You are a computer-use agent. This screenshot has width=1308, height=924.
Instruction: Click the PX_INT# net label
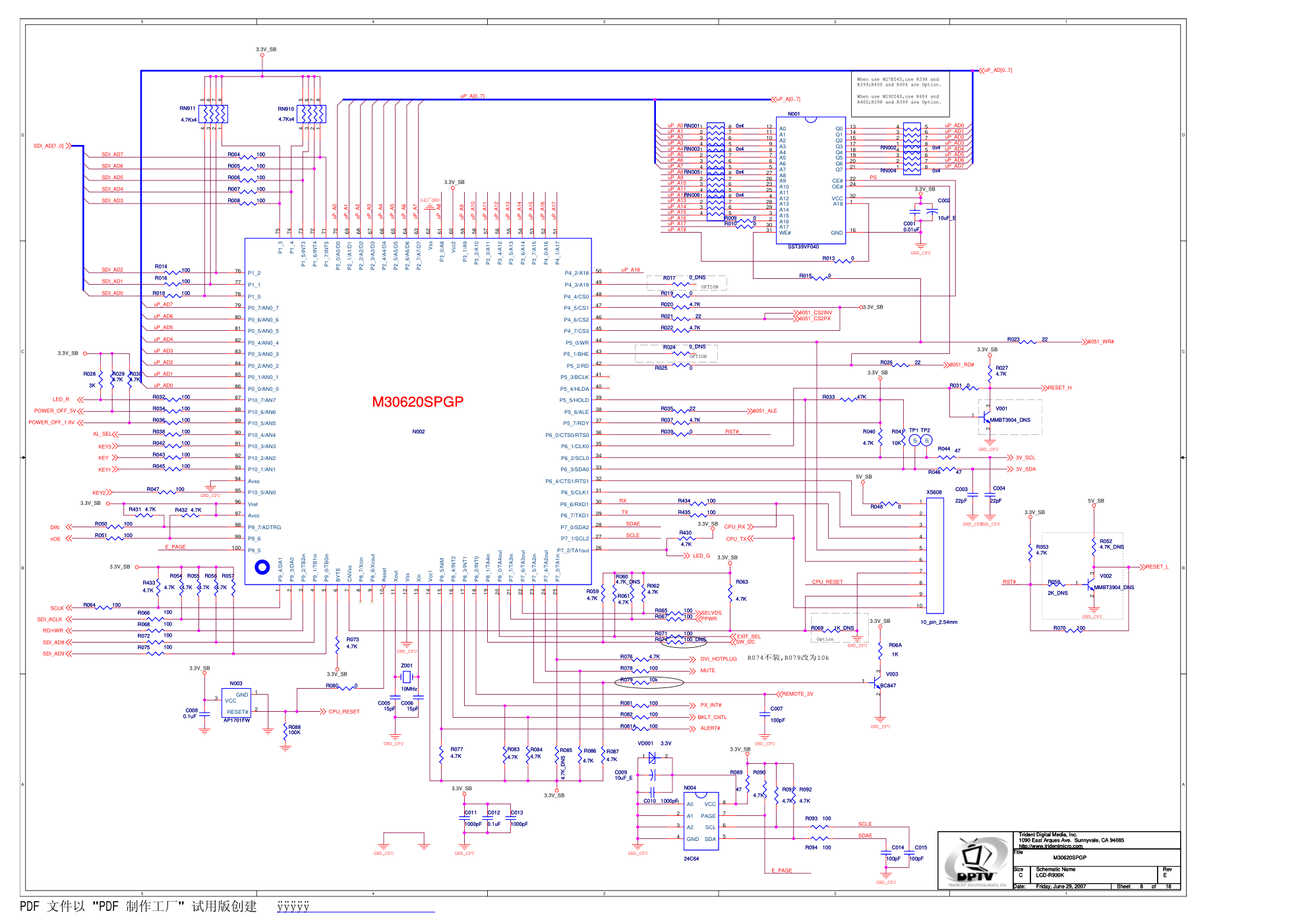711,705
